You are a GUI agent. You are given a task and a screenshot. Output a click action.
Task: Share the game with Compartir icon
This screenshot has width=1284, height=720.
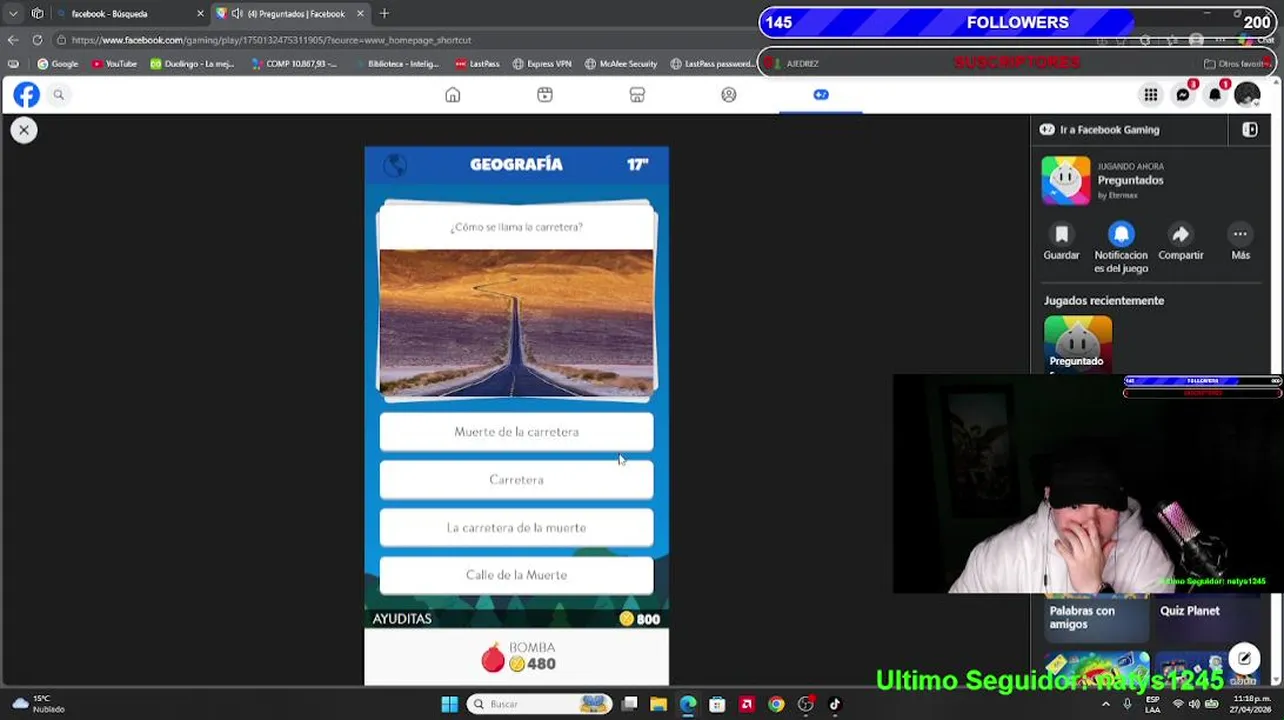[1181, 234]
